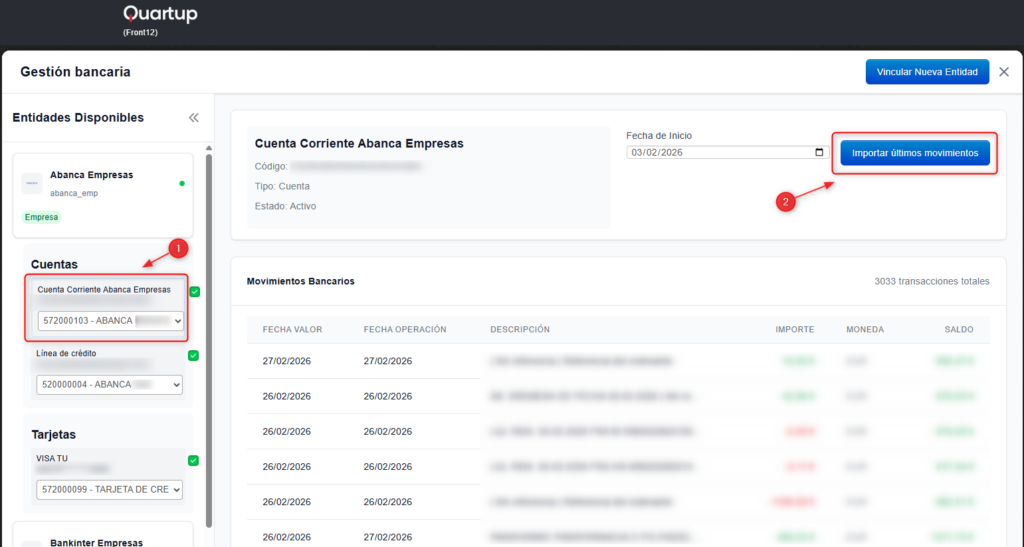Collapse the Entidades Disponibles sidebar

(x=194, y=118)
